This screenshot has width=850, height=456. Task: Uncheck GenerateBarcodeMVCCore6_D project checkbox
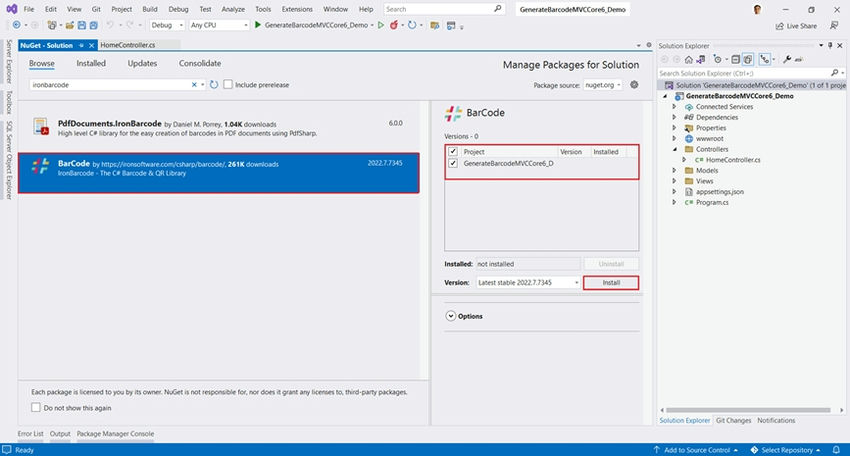[x=453, y=163]
